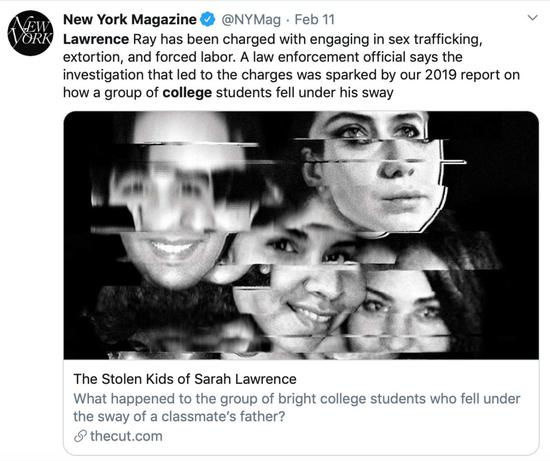Image resolution: width=550 pixels, height=461 pixels.
Task: Select the New York Magazine display name
Action: click(130, 20)
